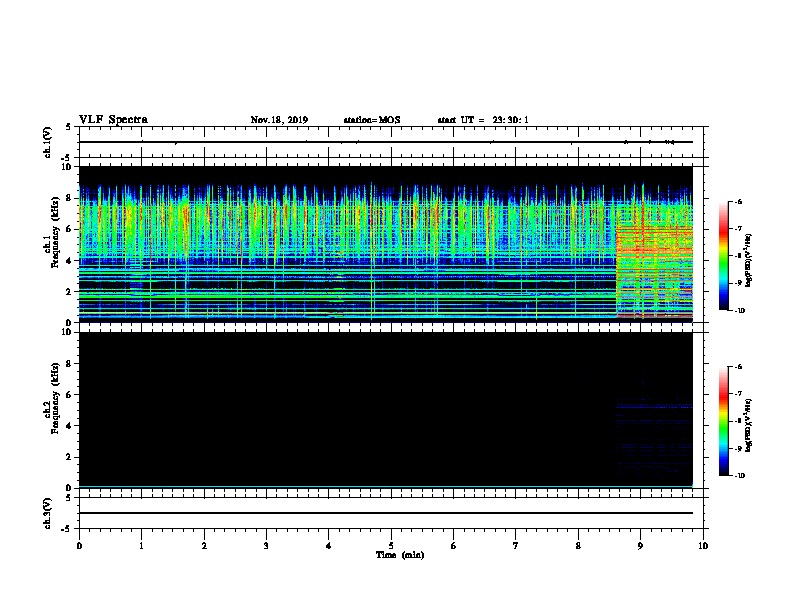Click the "ch.1(V)" axis label

click(48, 142)
